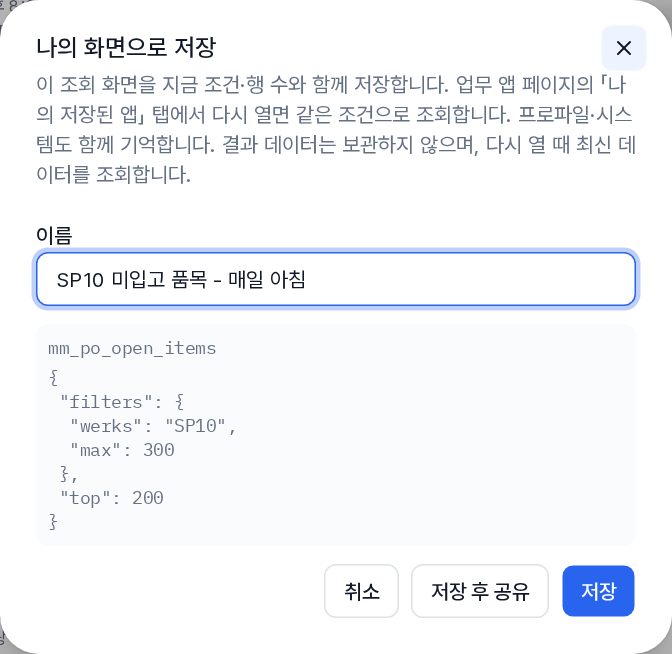Click the blue 저장 button

tap(598, 591)
